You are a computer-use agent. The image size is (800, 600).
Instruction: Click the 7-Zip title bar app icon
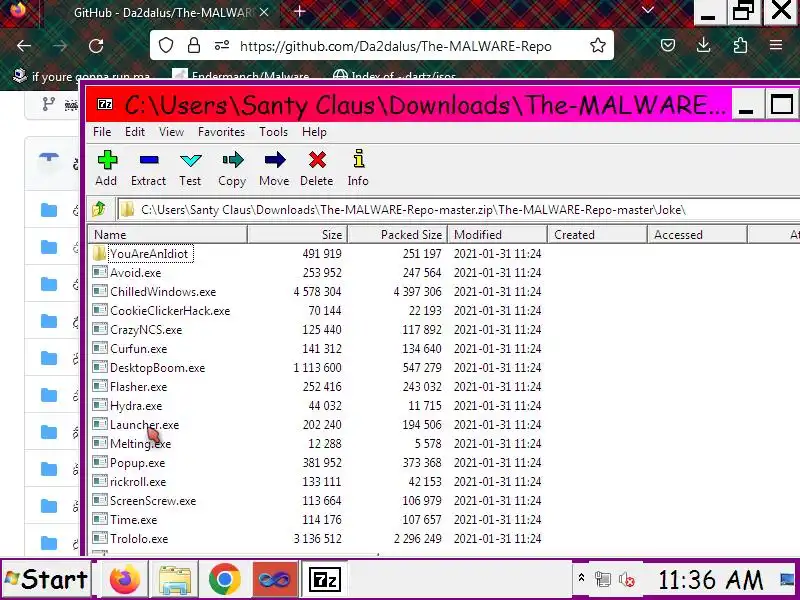(x=105, y=105)
